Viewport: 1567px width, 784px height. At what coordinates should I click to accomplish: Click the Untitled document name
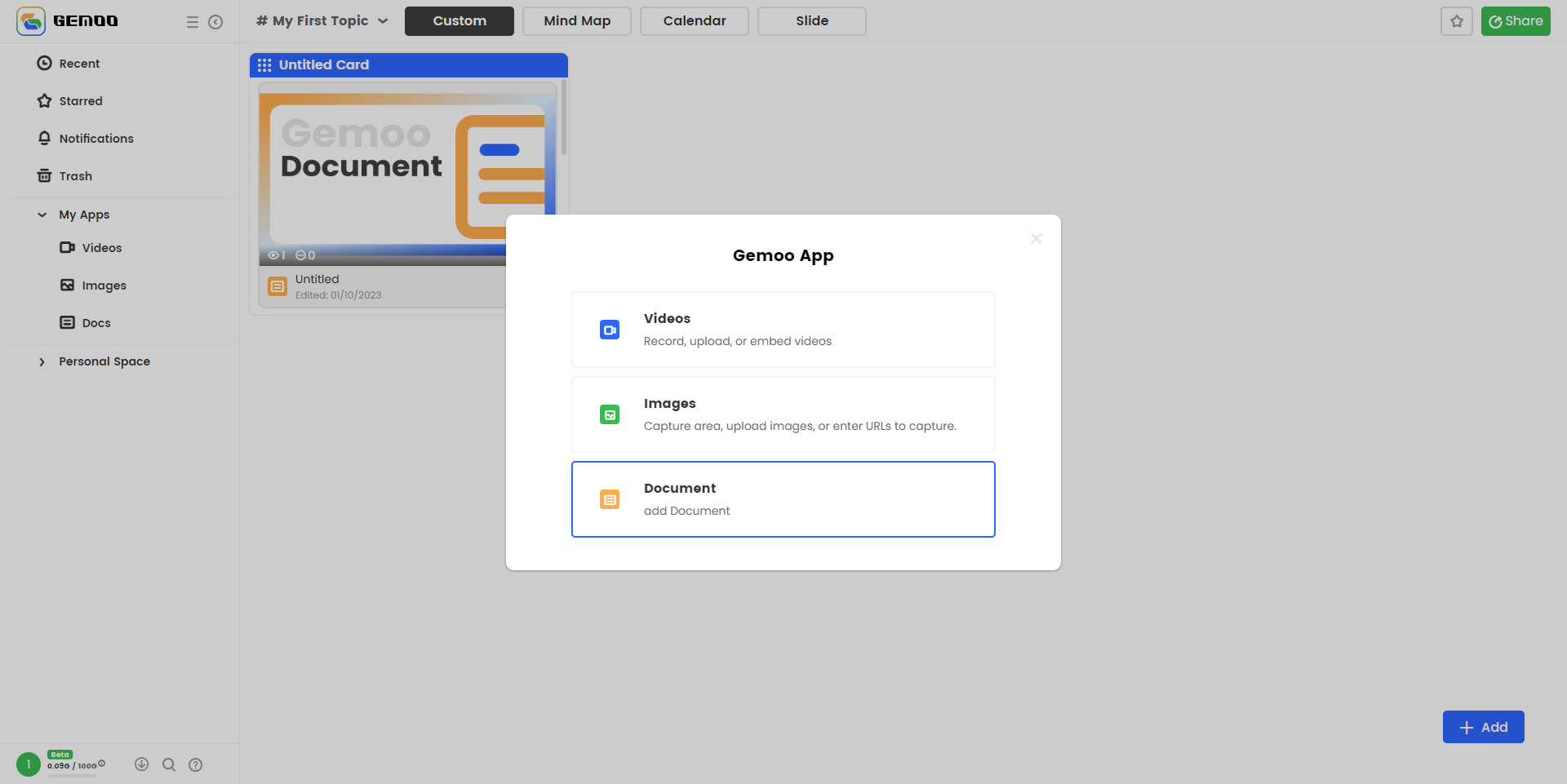click(x=317, y=279)
